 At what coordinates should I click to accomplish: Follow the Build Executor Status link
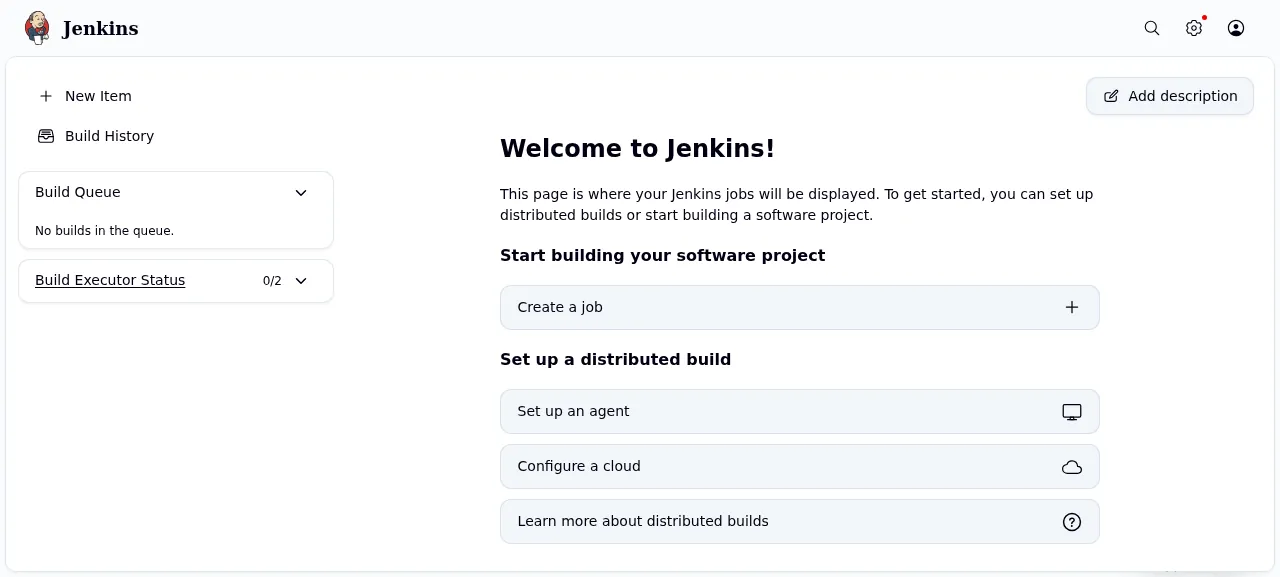pos(110,280)
